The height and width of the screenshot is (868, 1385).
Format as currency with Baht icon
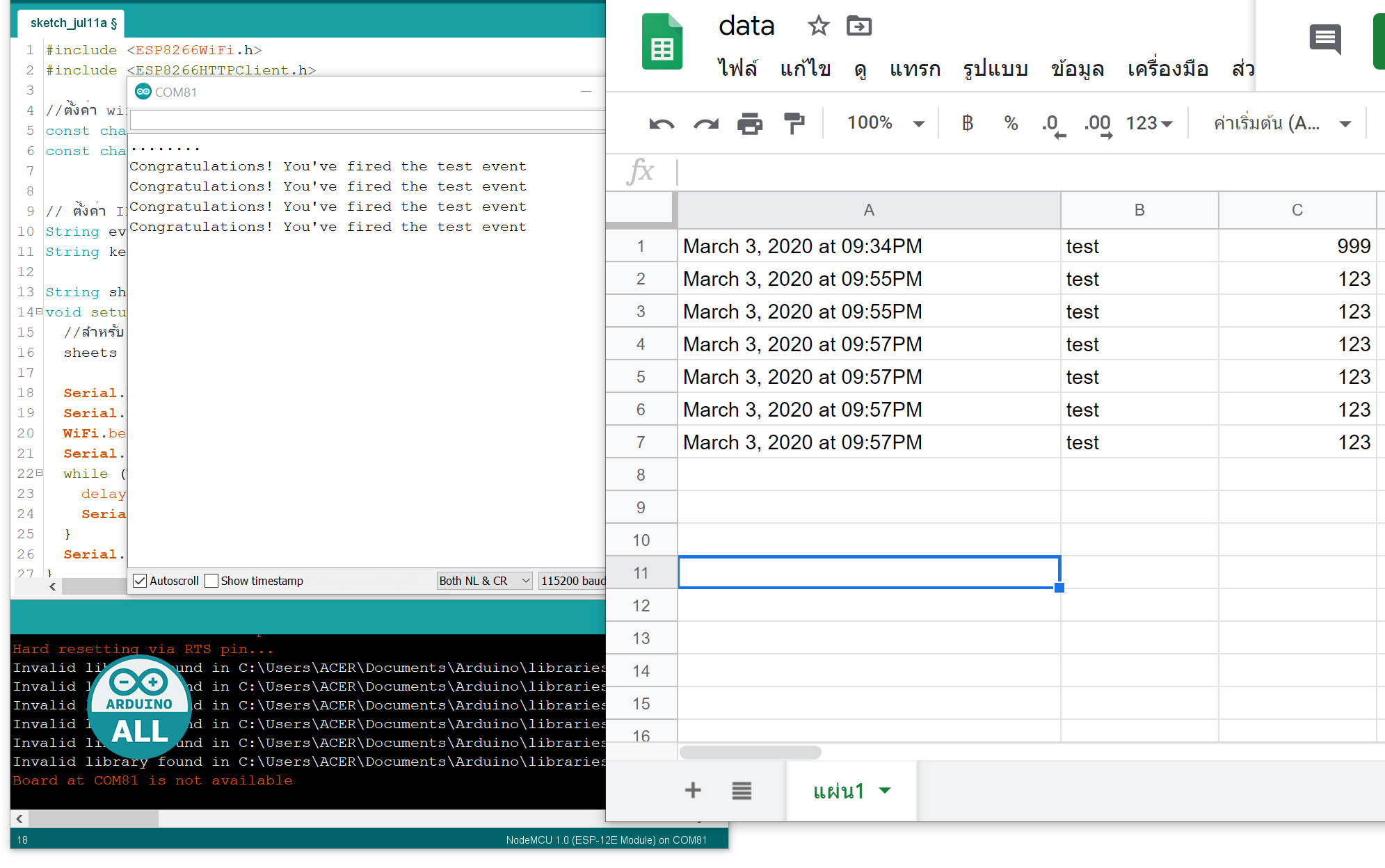[967, 123]
